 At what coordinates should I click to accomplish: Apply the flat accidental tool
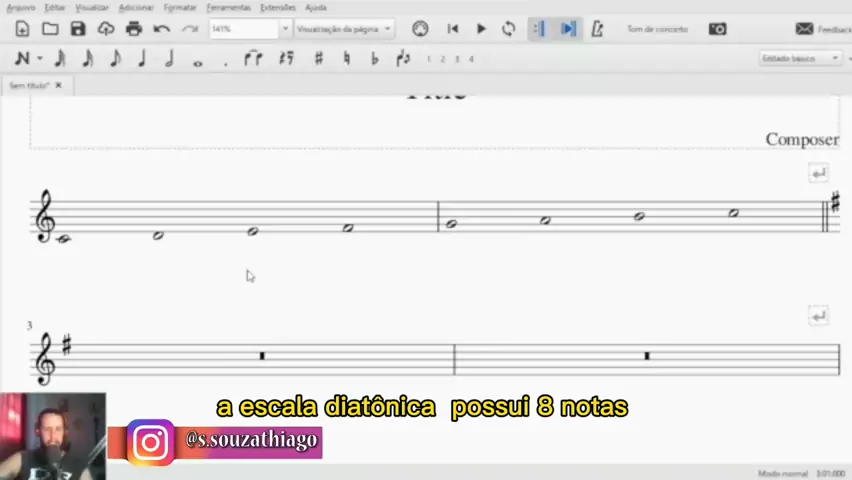(x=374, y=59)
